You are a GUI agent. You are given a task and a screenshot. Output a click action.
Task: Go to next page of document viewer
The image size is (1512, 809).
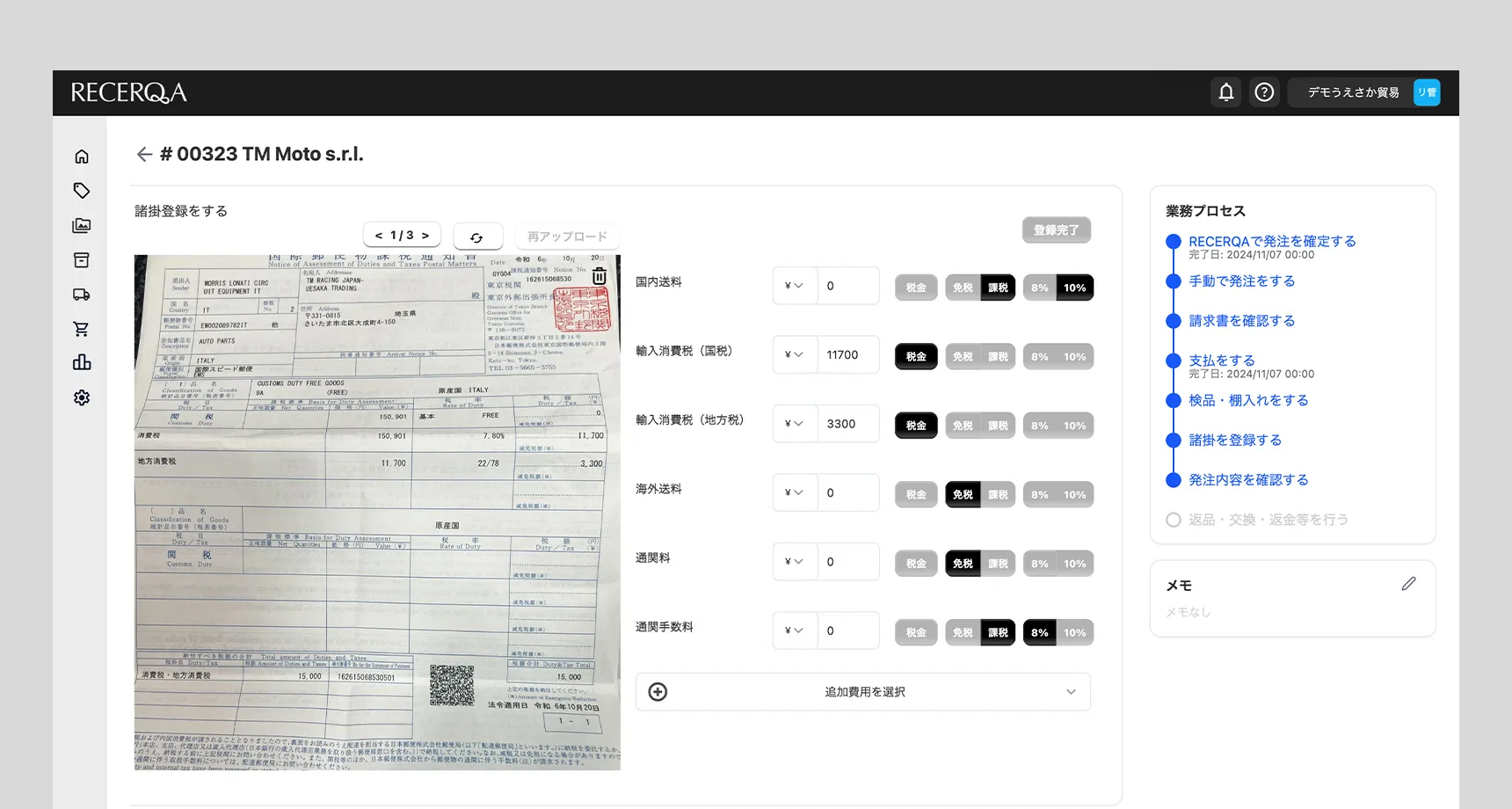click(425, 236)
